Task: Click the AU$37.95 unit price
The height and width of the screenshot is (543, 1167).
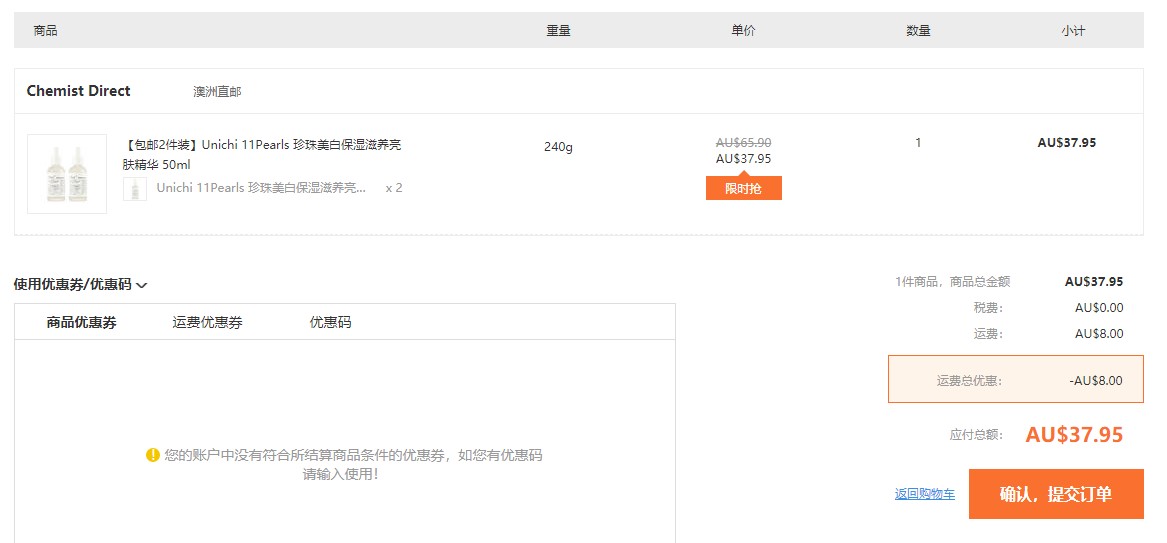Action: click(744, 158)
